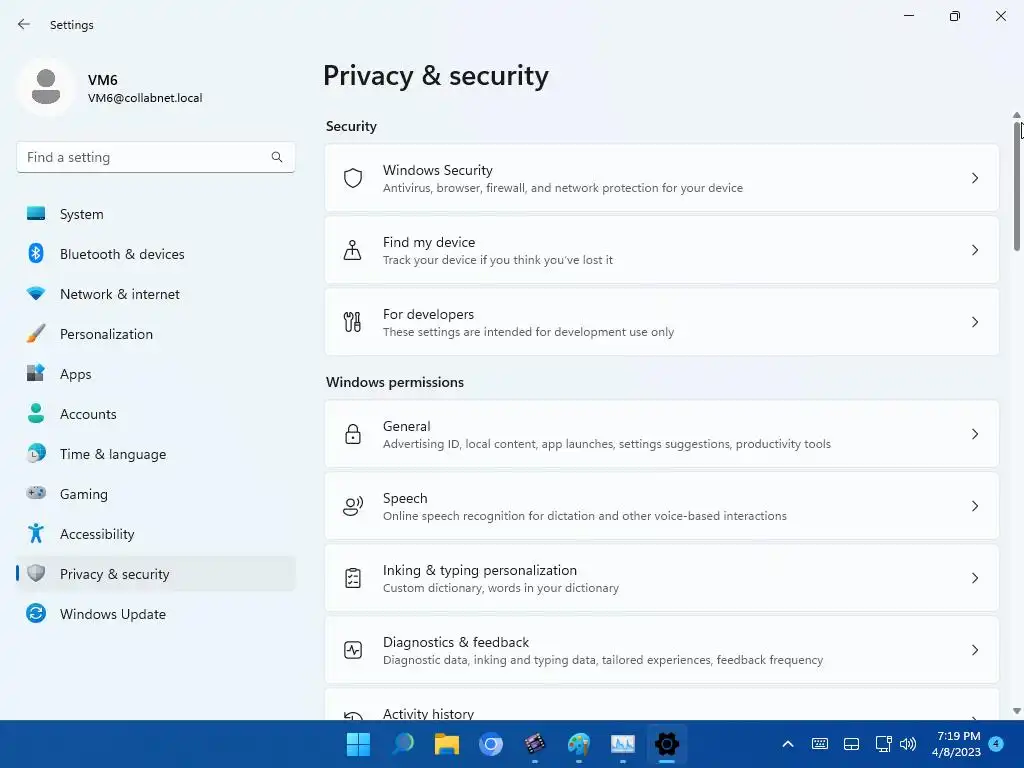1024x768 pixels.
Task: Click the For developers tools icon
Action: pos(353,321)
